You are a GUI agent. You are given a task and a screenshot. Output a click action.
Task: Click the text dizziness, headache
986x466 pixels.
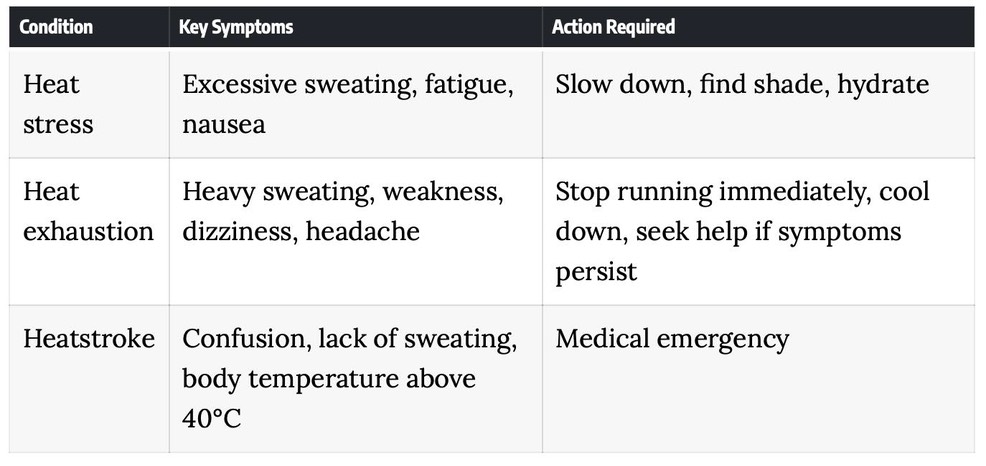[301, 231]
